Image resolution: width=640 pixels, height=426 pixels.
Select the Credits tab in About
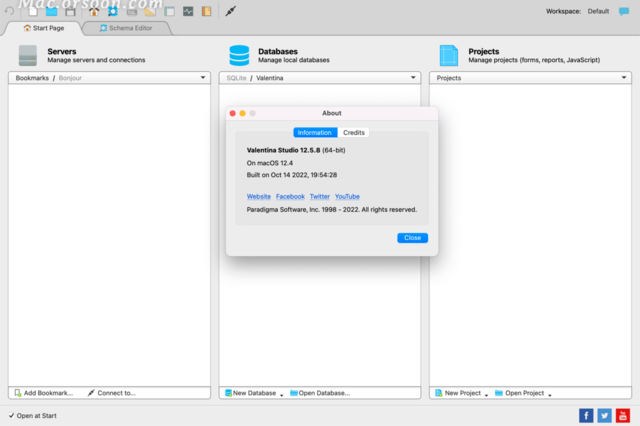tap(353, 133)
